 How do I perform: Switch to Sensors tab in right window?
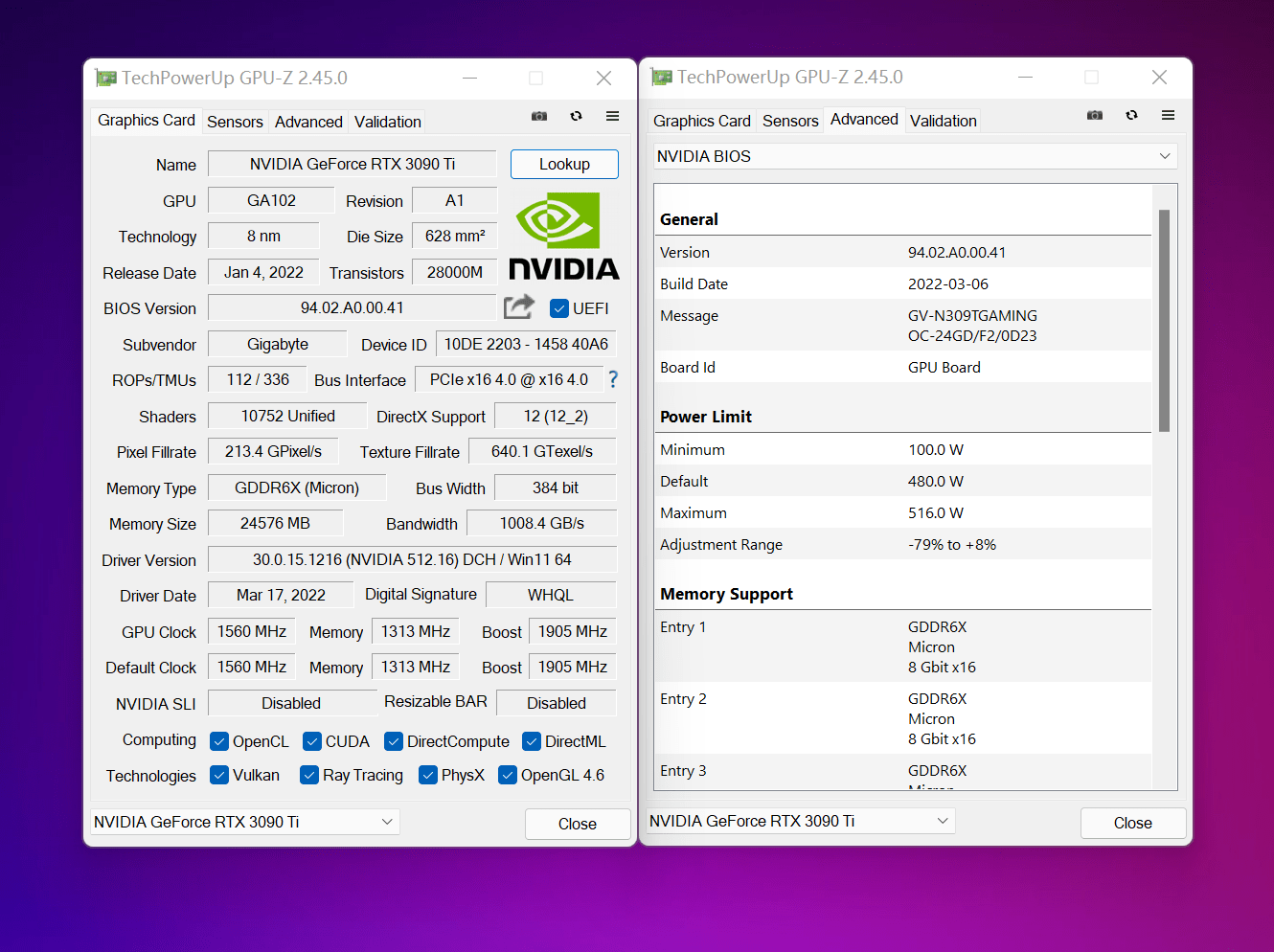pos(790,121)
